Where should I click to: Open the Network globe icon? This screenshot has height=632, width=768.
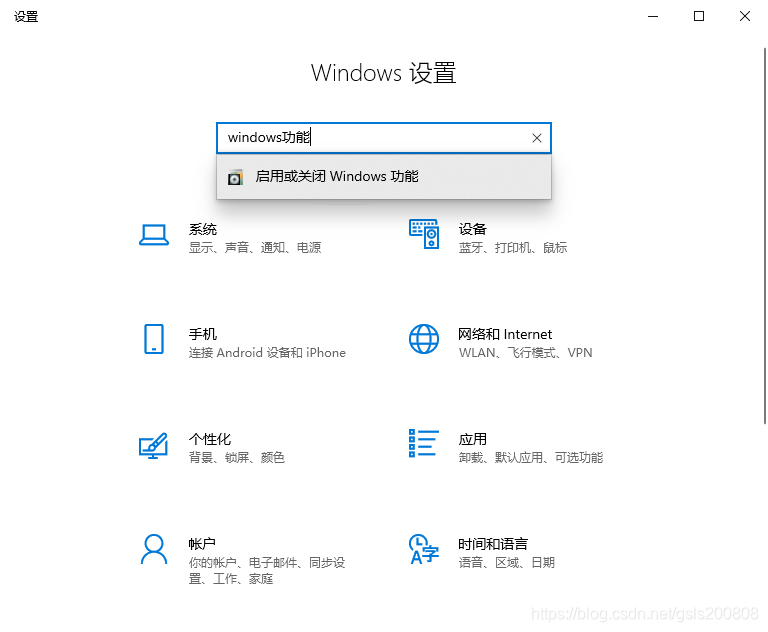click(x=424, y=339)
